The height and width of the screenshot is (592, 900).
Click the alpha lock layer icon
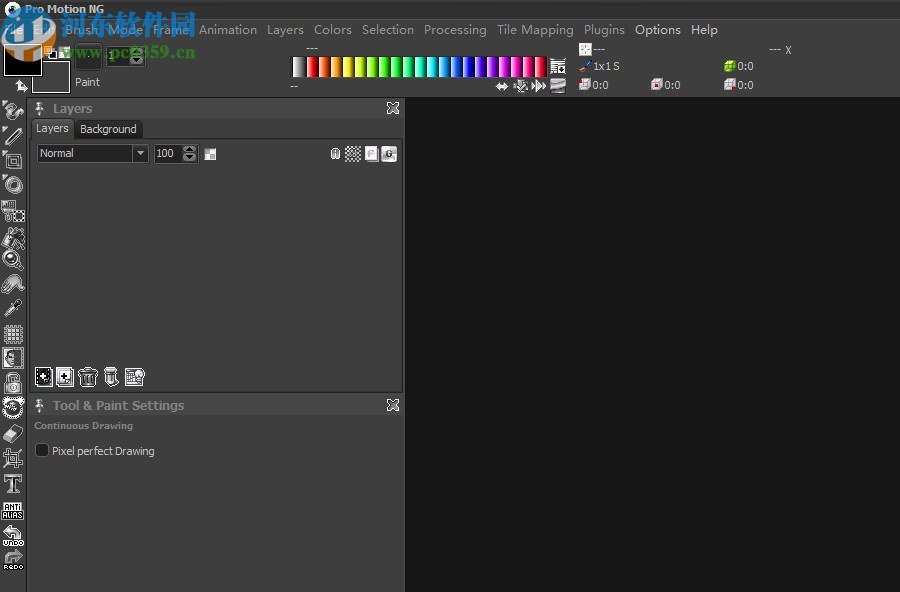click(335, 154)
